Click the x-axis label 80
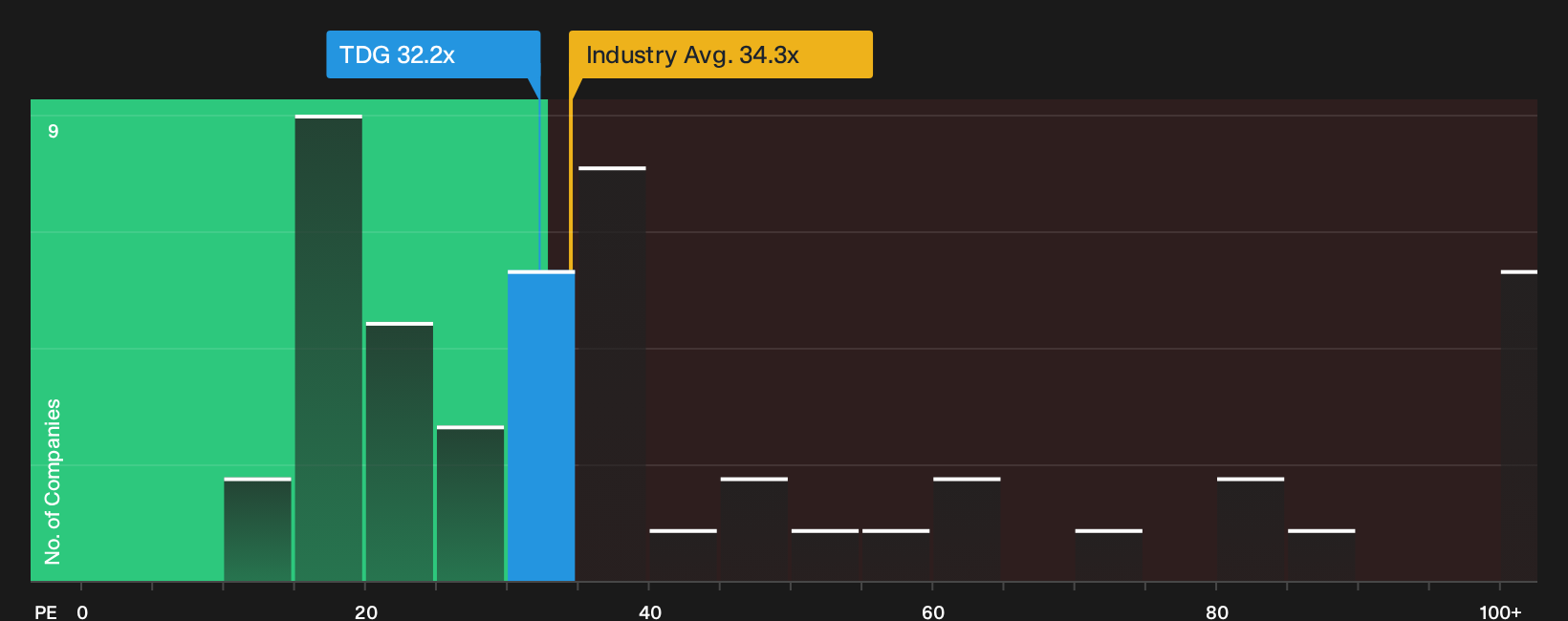Screen dimensions: 1568x621 (1217, 611)
